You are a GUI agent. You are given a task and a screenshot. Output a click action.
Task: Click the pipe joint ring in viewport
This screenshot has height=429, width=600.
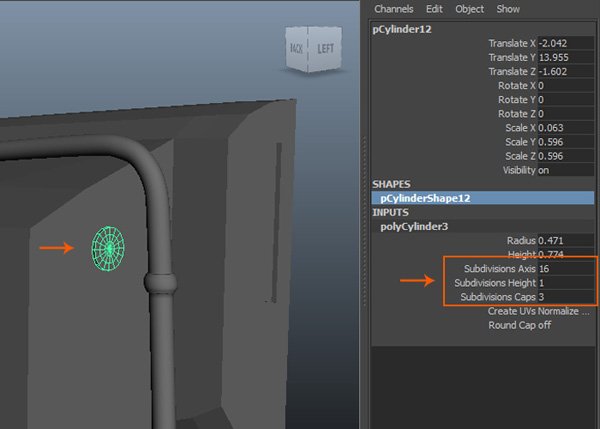point(160,283)
